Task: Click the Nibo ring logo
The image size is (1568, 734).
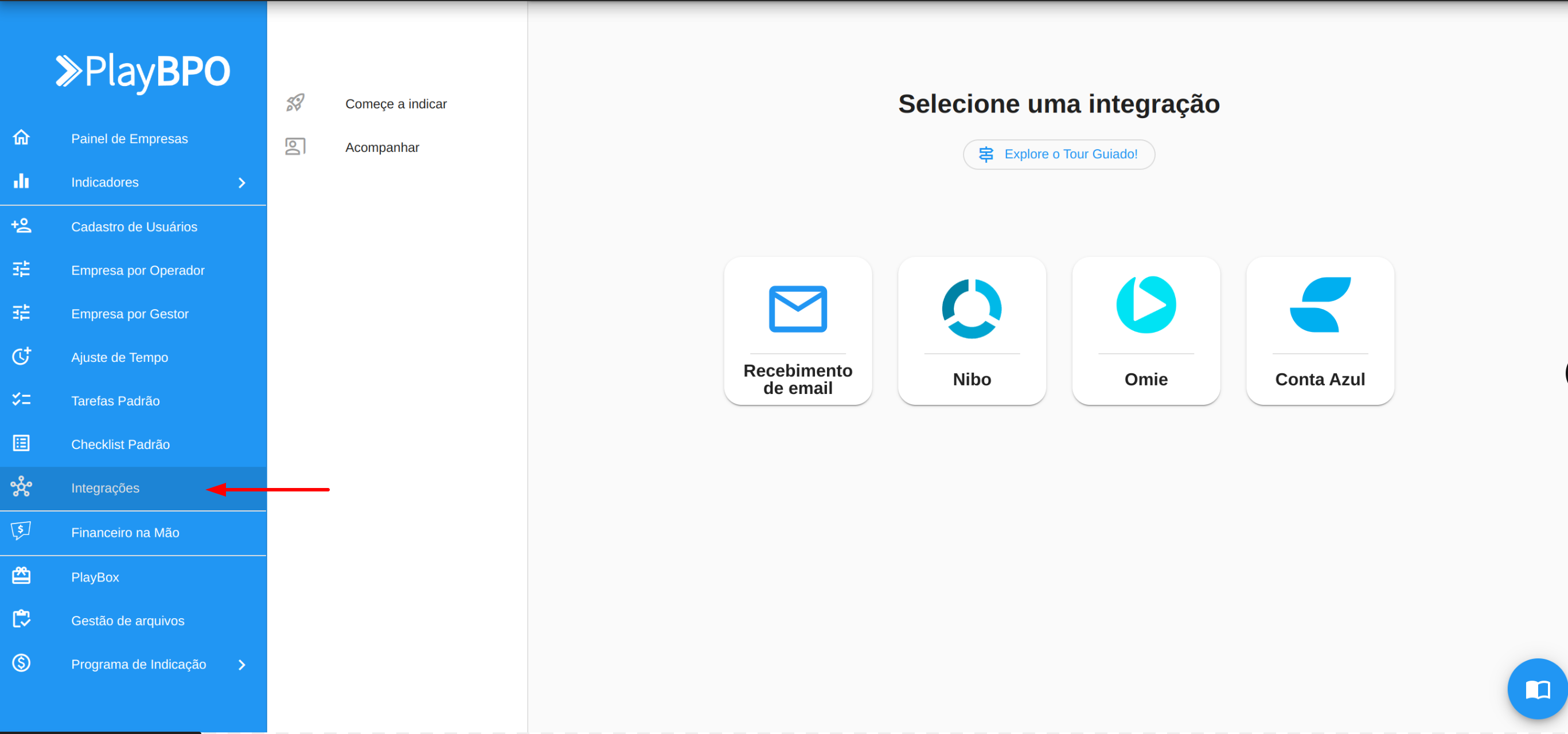Action: [972, 309]
